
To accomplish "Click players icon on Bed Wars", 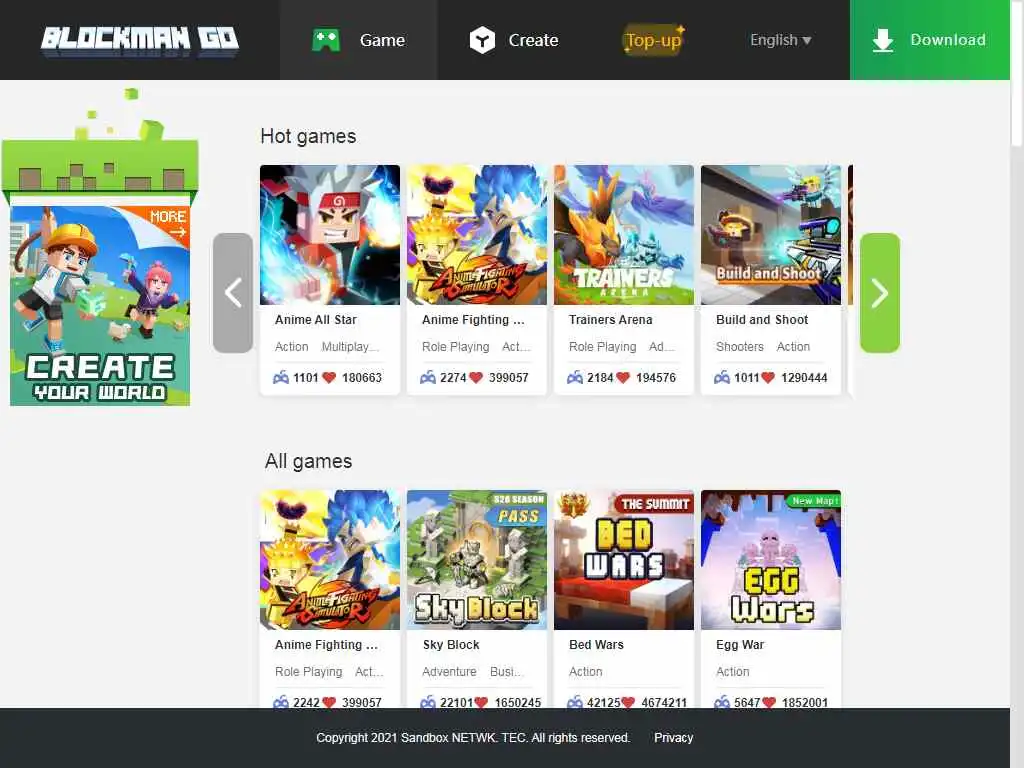I will (x=575, y=703).
